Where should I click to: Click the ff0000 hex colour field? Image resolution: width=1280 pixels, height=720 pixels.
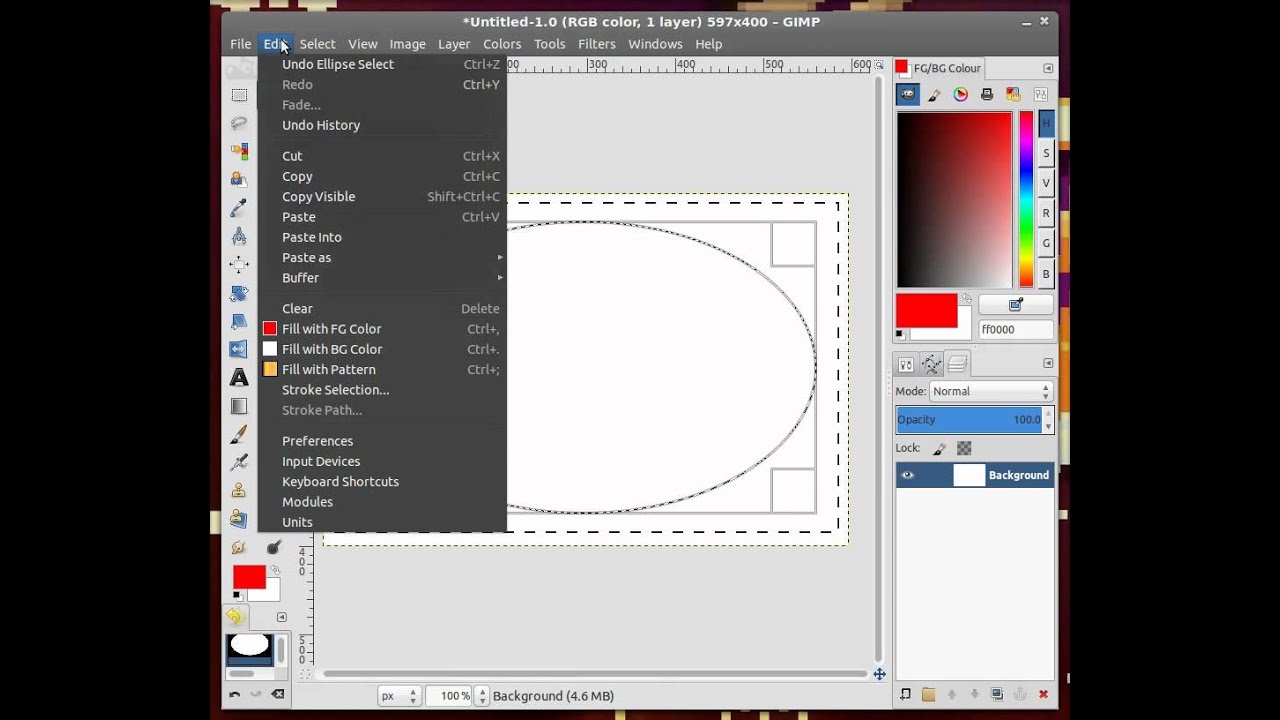pos(1016,329)
